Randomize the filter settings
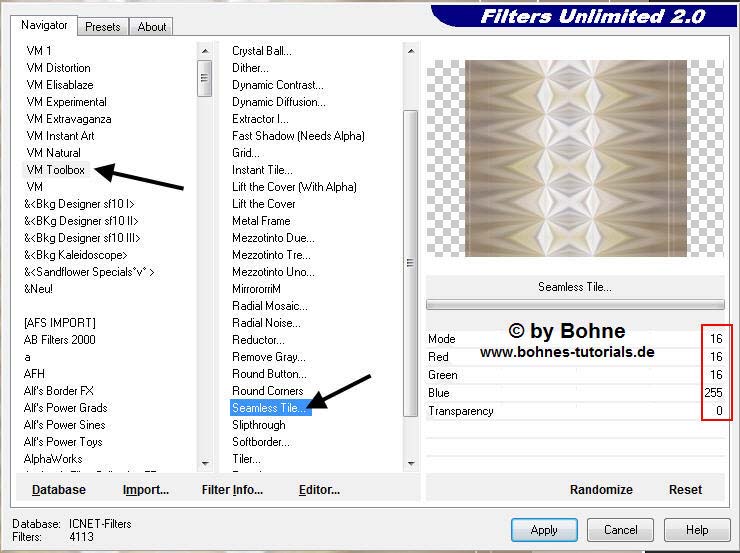The width and height of the screenshot is (740, 553). pyautogui.click(x=601, y=490)
